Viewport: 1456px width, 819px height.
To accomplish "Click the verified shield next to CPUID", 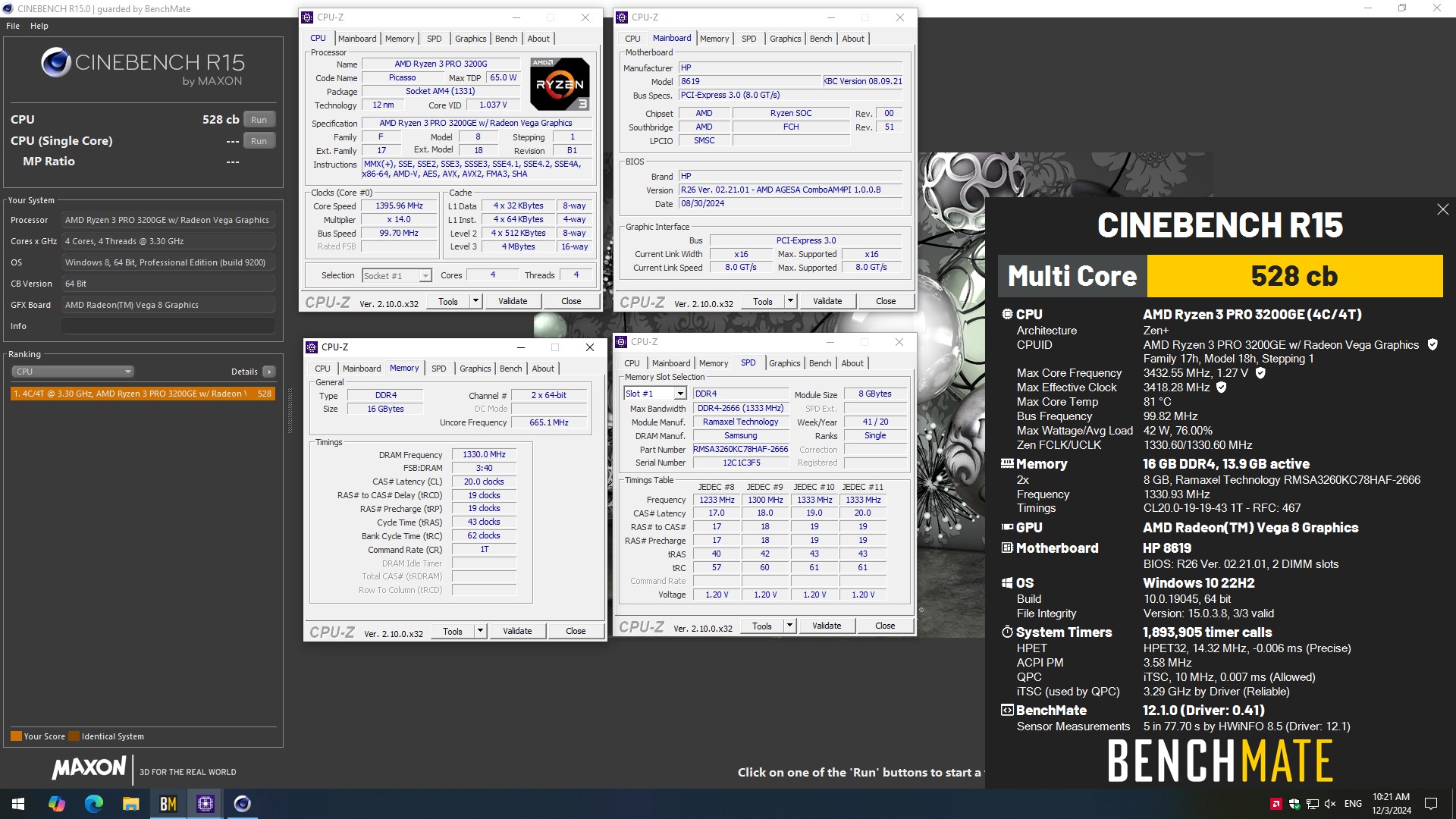I will coord(1432,344).
